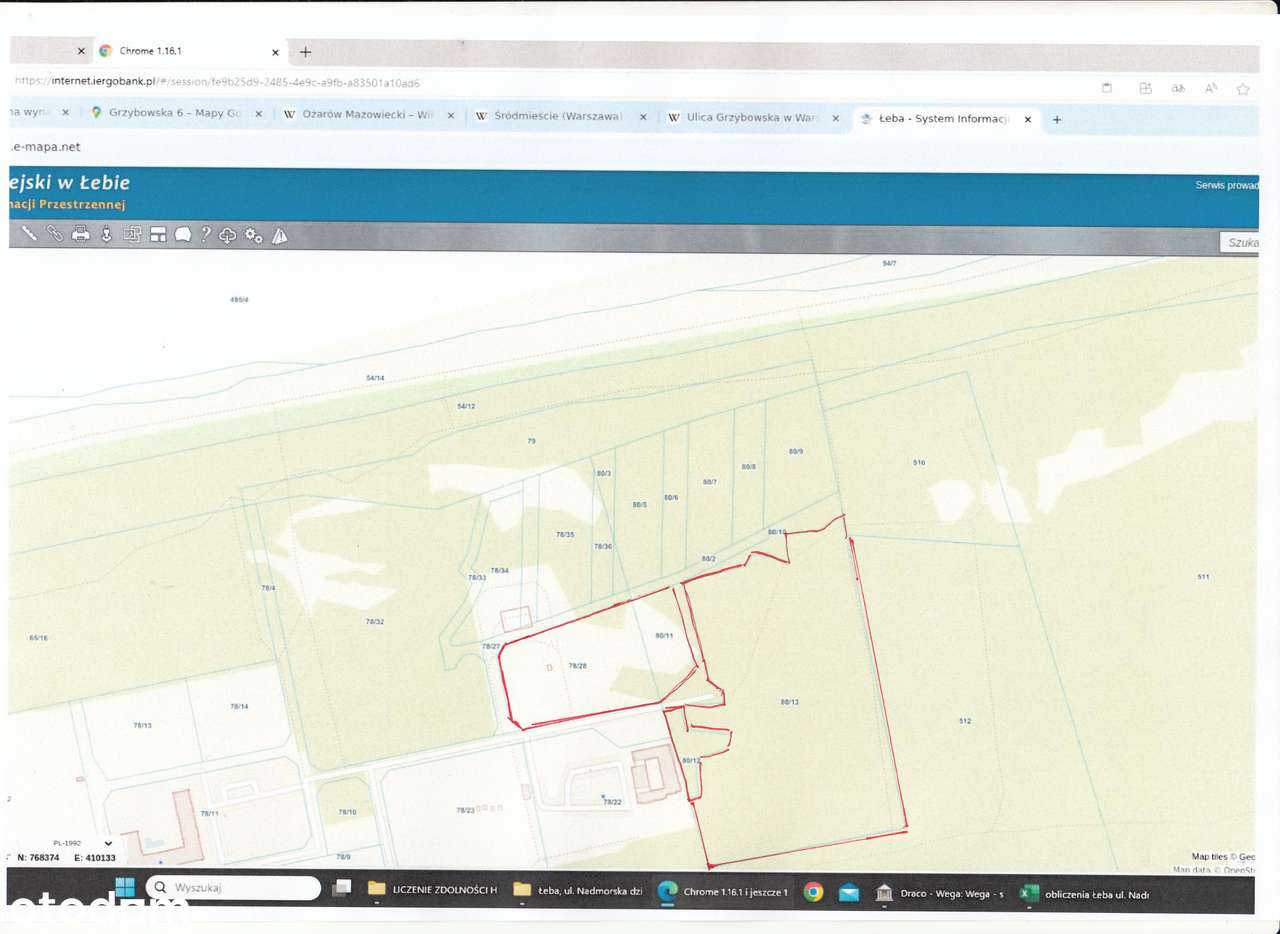Click parcel label 54/14 on the map
Screen dimensions: 1280x934
pyautogui.click(x=376, y=378)
